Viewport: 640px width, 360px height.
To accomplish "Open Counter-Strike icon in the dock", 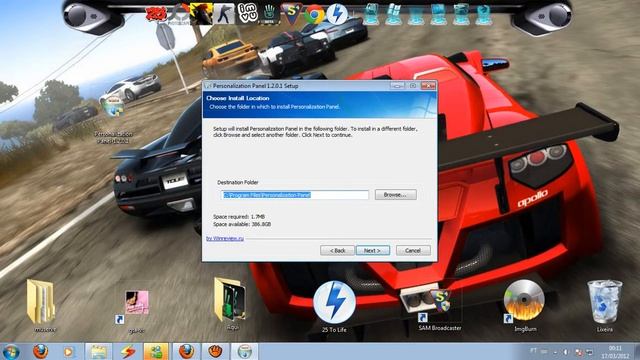I will click(x=224, y=13).
